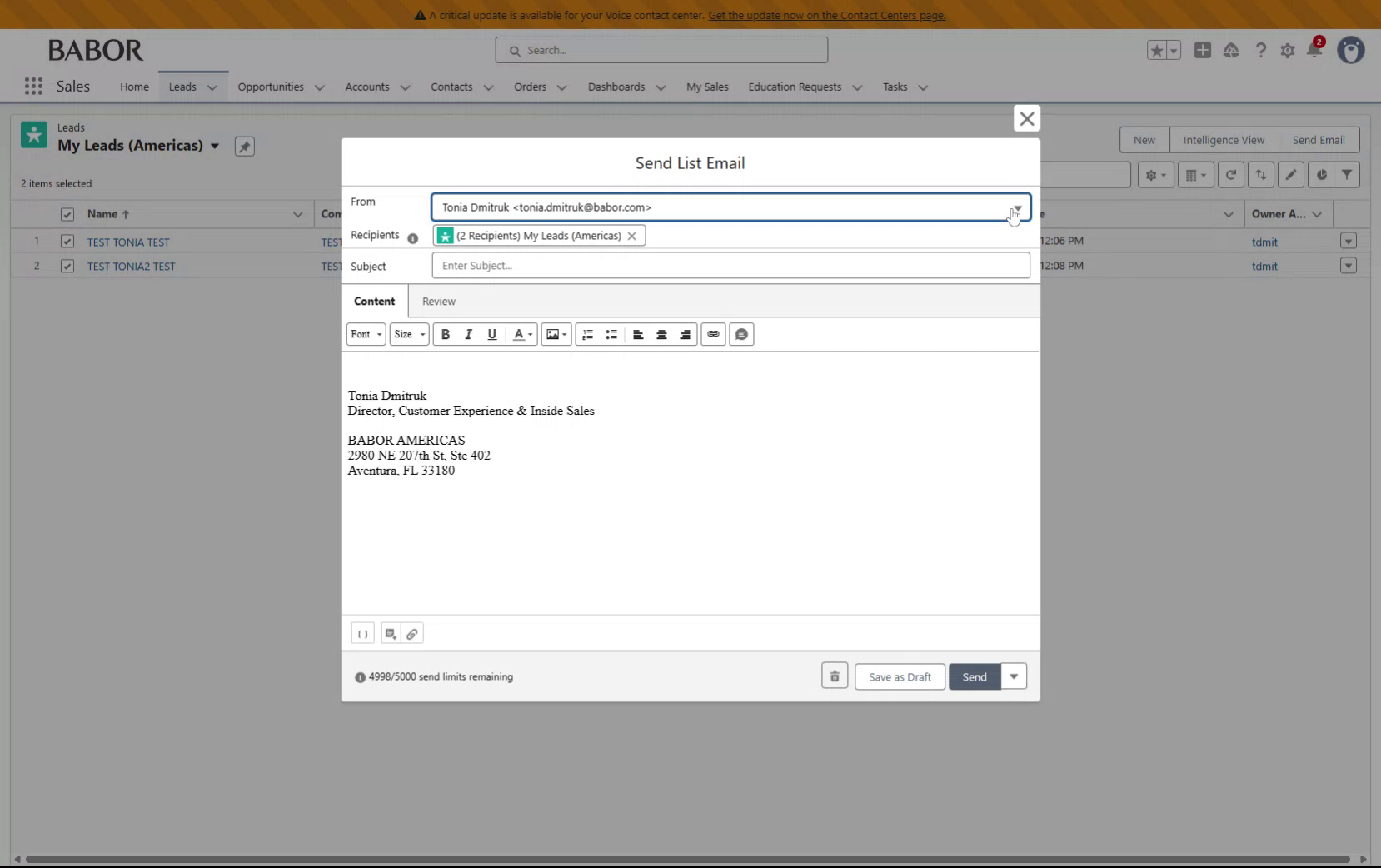Switch to the Review tab

tap(439, 301)
